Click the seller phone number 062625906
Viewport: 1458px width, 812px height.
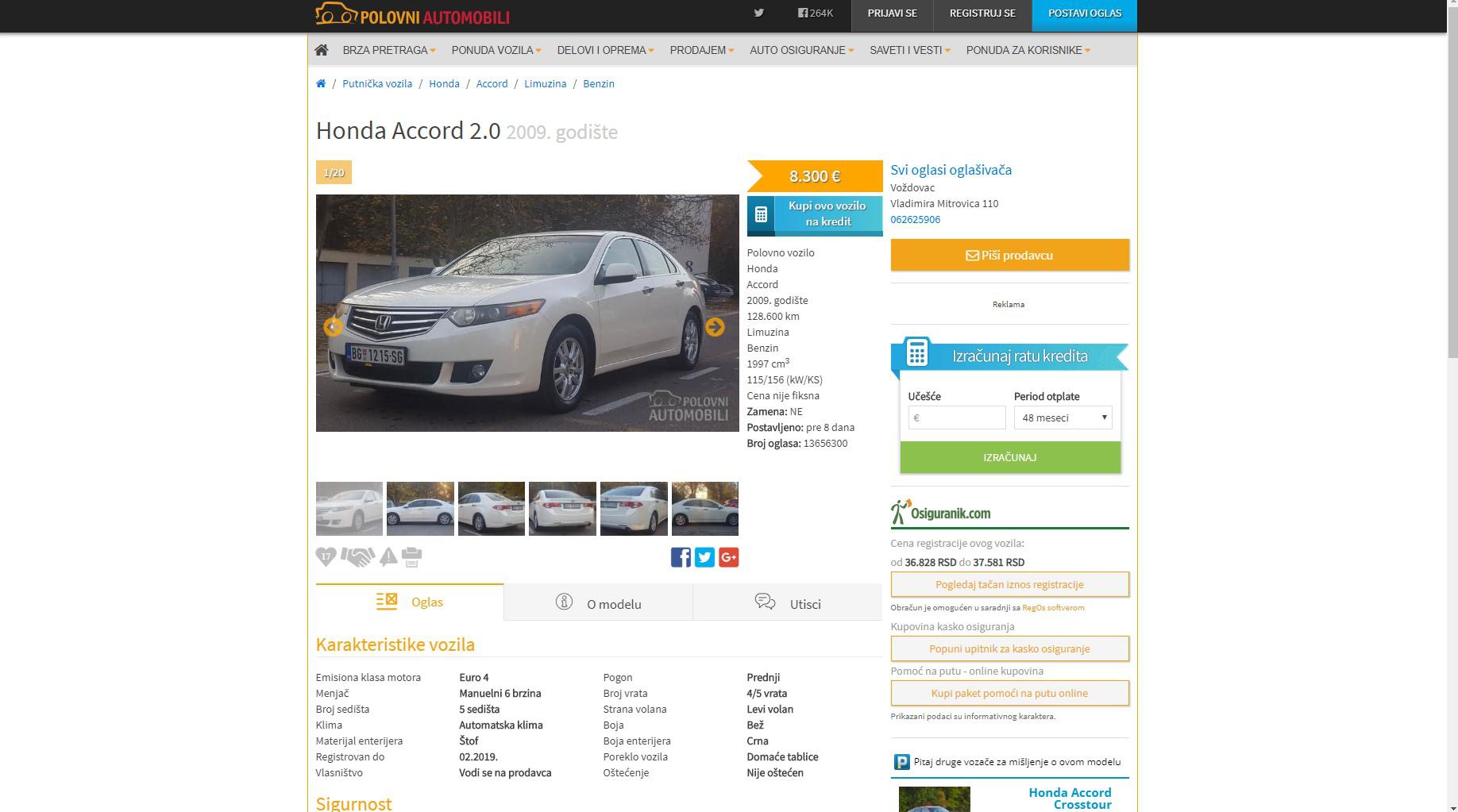[915, 219]
